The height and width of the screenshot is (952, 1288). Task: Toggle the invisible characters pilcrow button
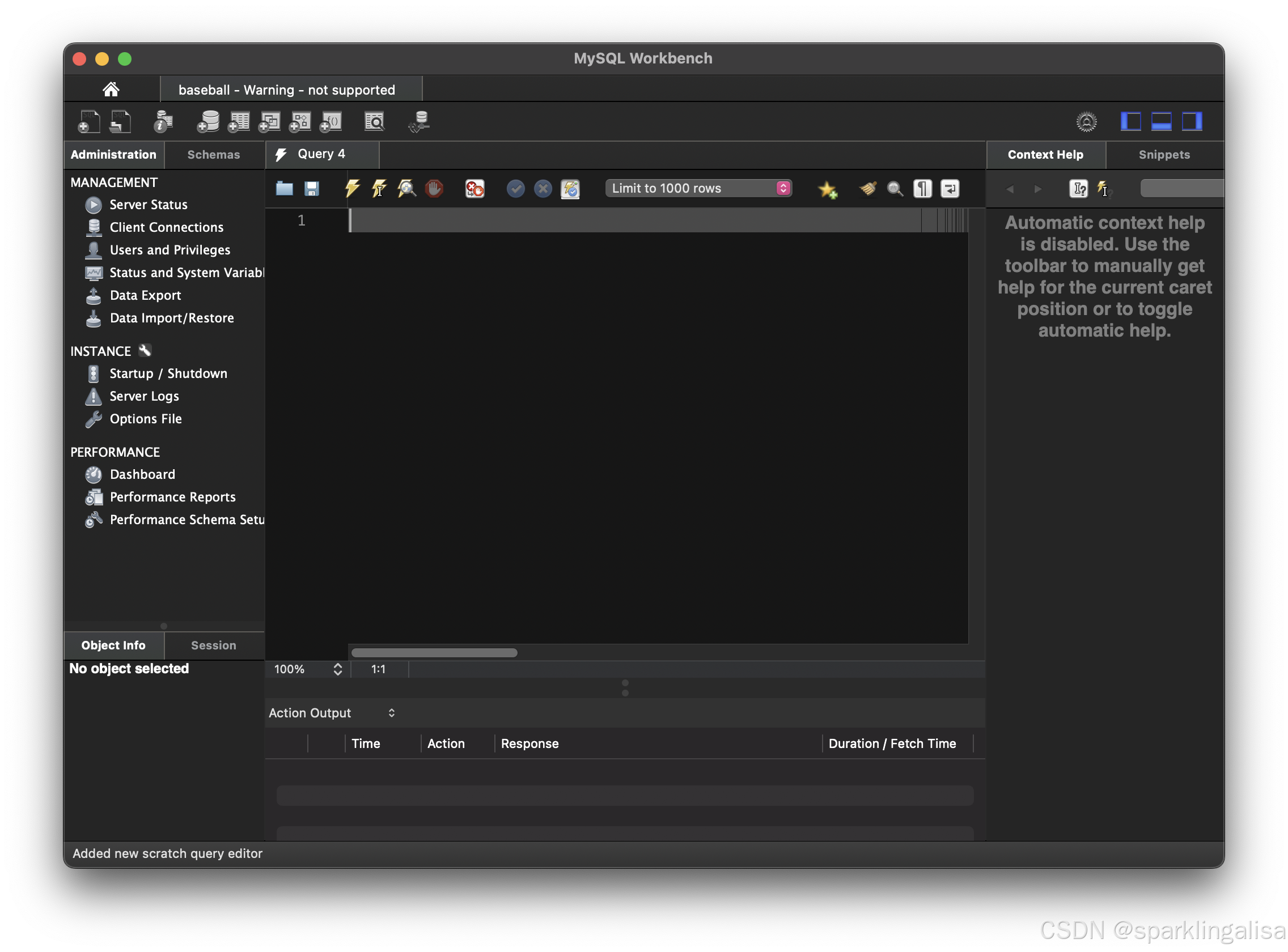(x=922, y=189)
